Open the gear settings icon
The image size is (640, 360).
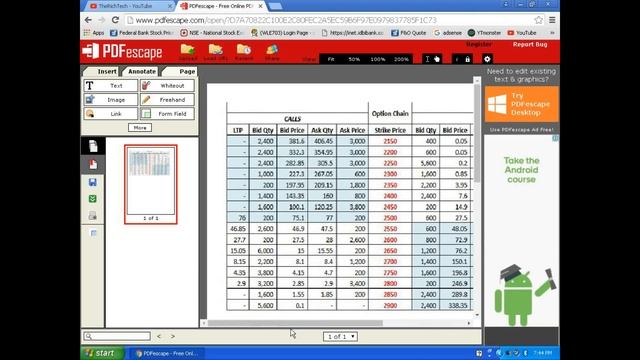pyautogui.click(x=487, y=59)
